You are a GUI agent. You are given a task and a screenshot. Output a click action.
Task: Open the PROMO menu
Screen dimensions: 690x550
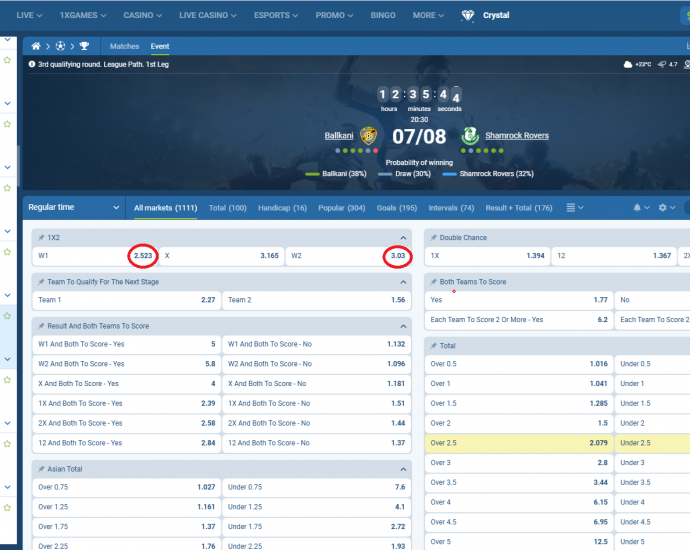[334, 15]
